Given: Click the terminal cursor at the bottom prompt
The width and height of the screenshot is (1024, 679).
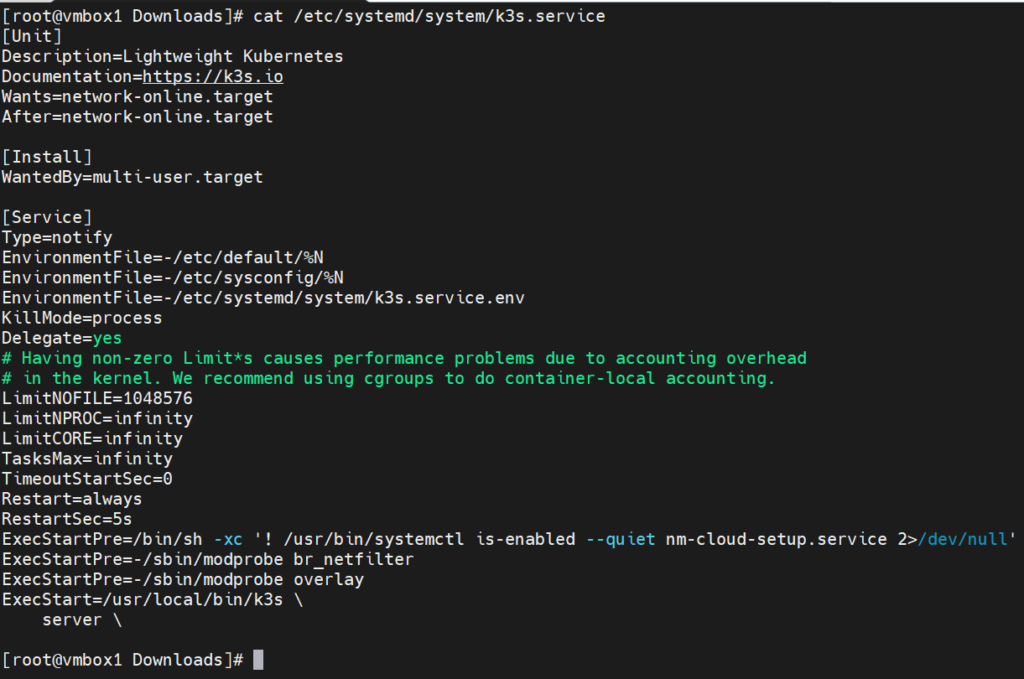Looking at the screenshot, I should coord(258,660).
